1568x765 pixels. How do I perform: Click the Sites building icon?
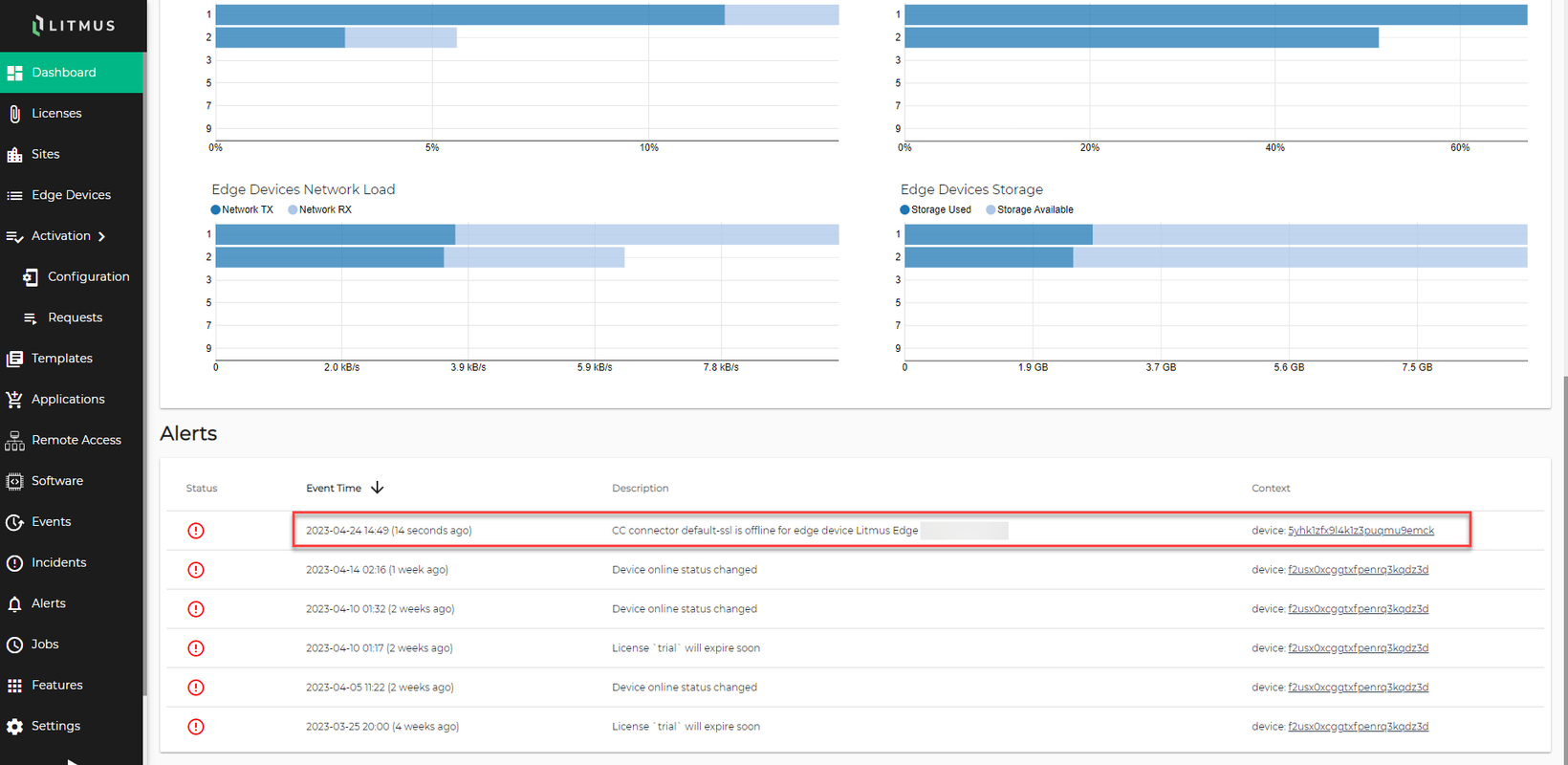14,155
